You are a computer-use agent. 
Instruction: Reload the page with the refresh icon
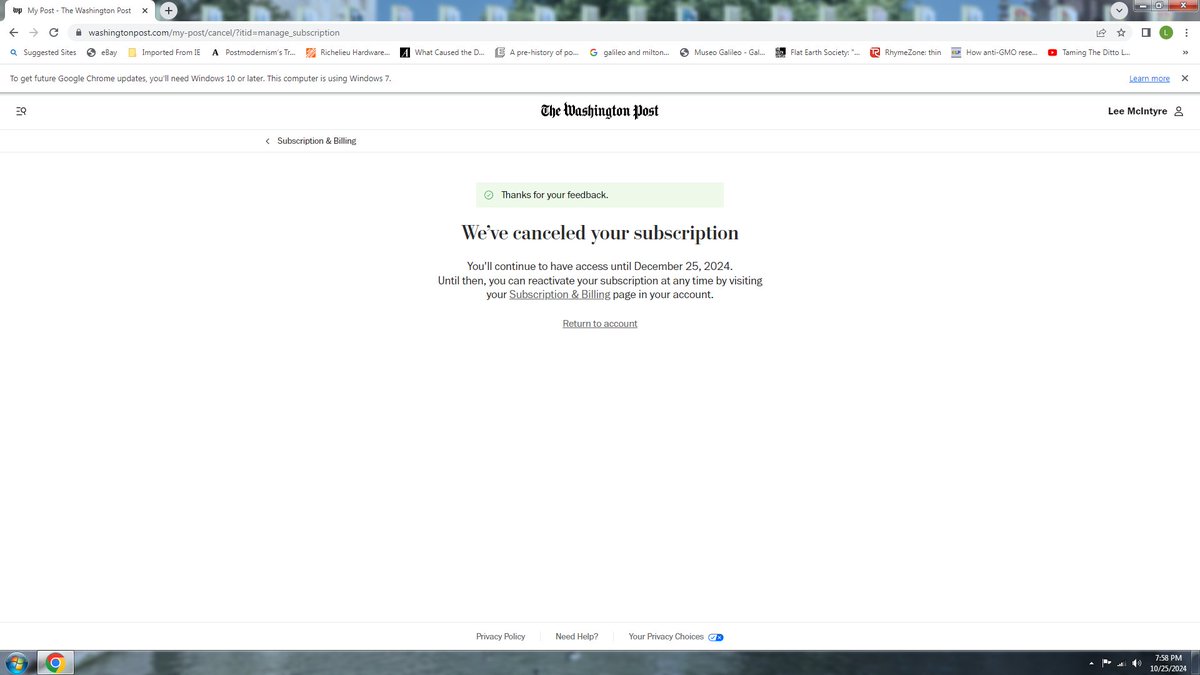click(x=55, y=32)
